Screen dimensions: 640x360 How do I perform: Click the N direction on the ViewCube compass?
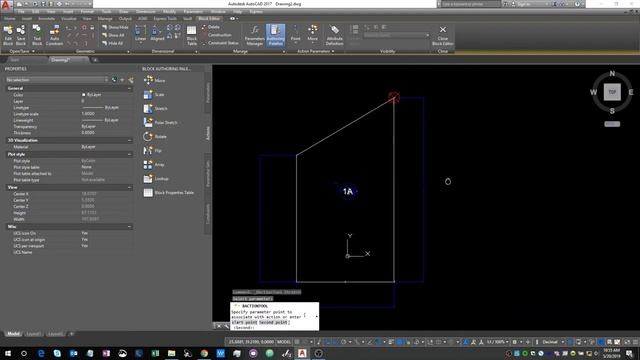[x=612, y=73]
